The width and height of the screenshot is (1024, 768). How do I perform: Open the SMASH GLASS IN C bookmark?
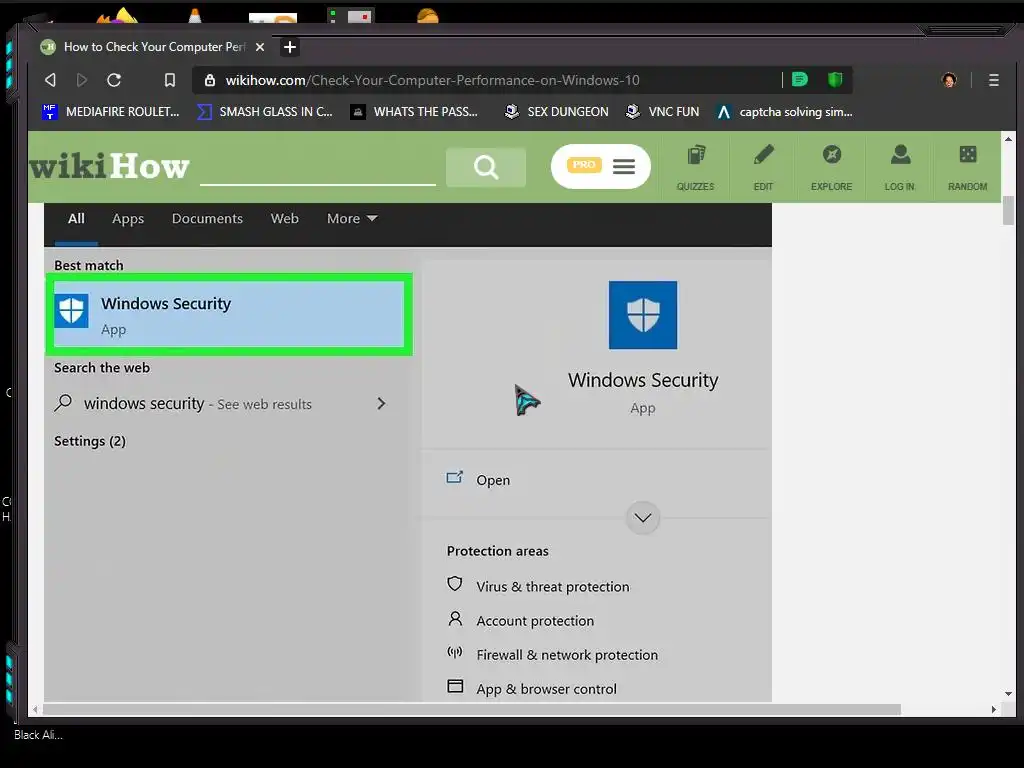264,112
